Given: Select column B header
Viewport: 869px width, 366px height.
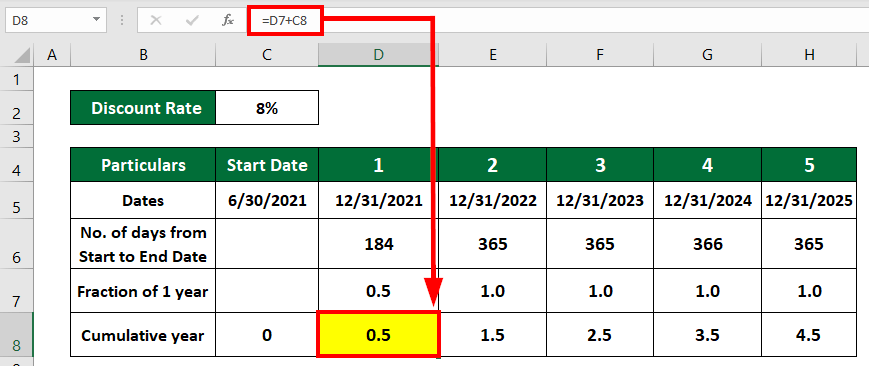Looking at the screenshot, I should click(x=143, y=54).
